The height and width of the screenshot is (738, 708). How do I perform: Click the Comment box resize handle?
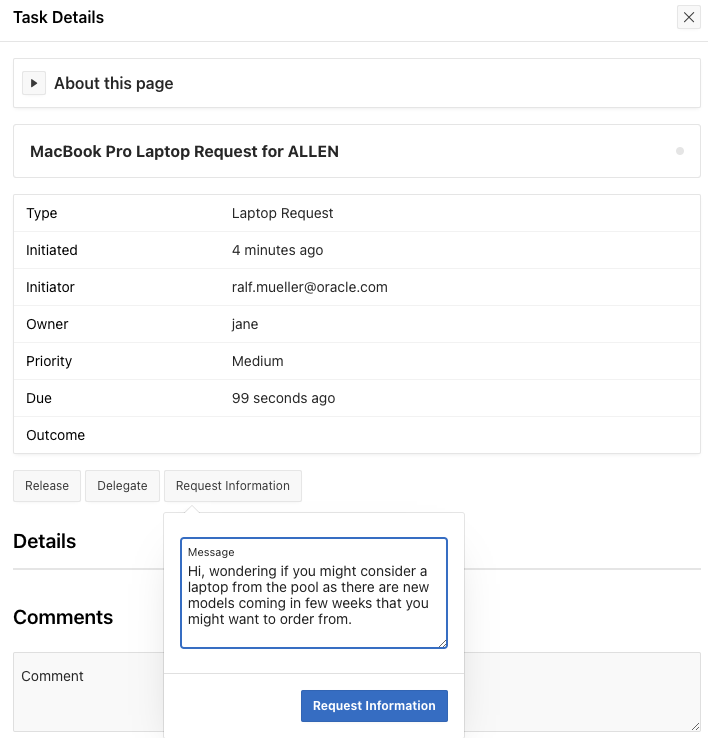pyautogui.click(x=695, y=726)
